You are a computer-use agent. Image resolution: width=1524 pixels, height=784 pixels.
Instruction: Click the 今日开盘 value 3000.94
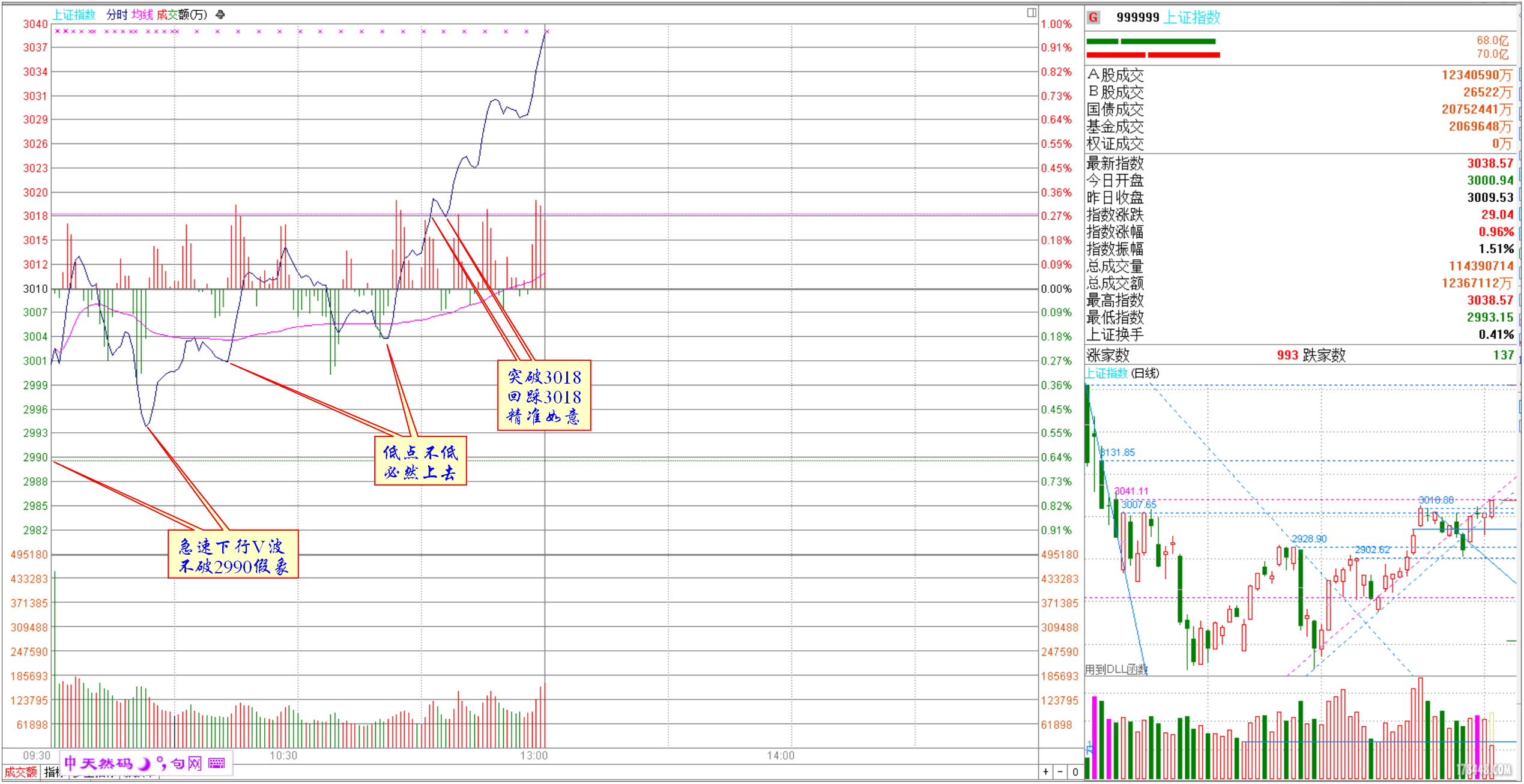pos(1490,180)
